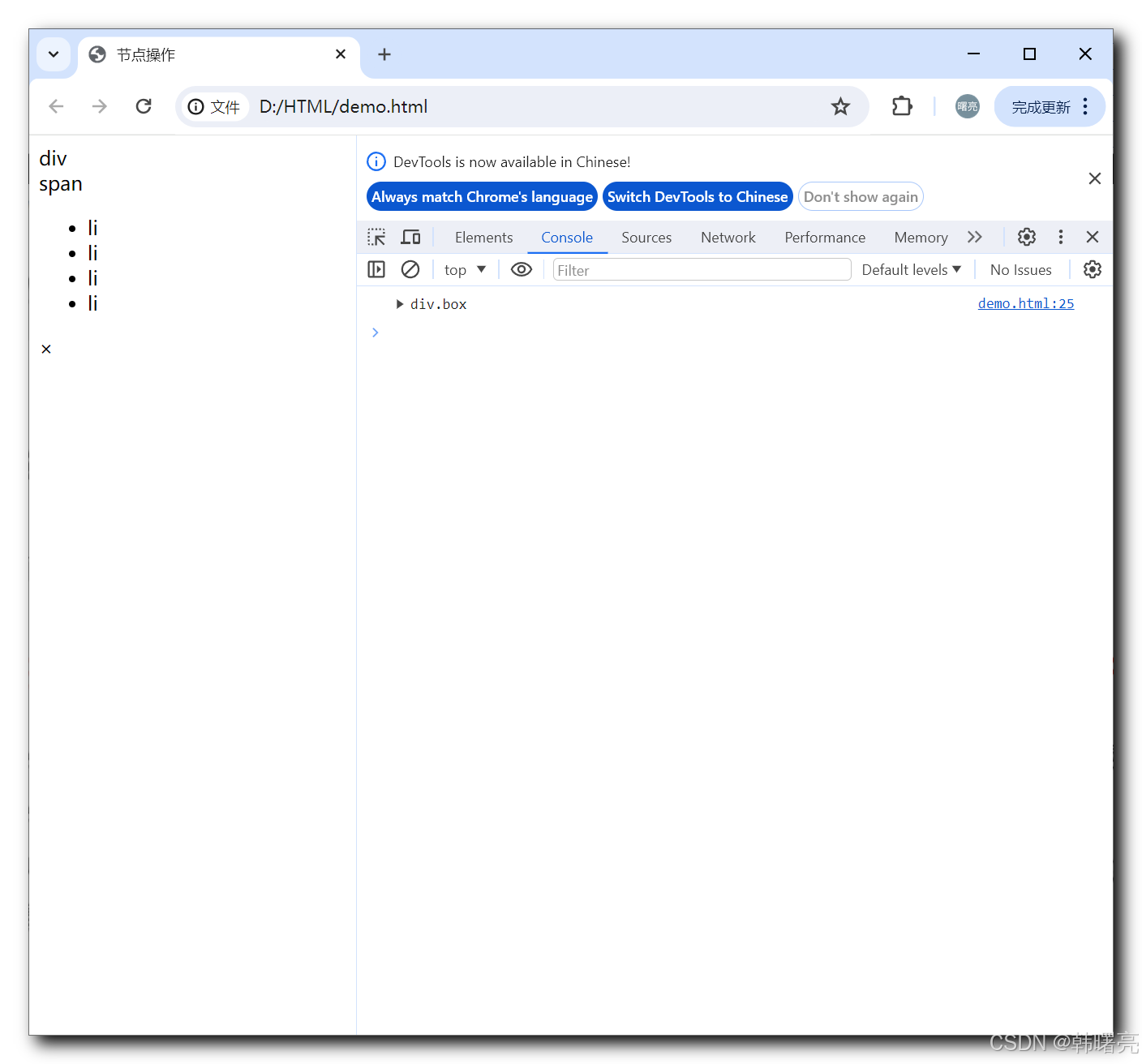
Task: Open DevTools customize three-dot menu
Action: (1060, 237)
